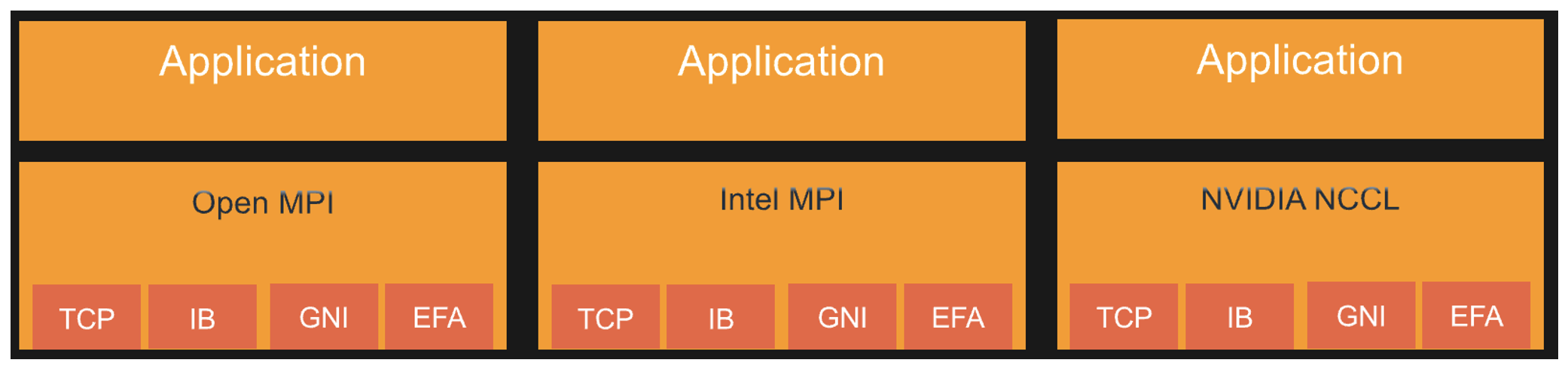Click the GNI block under Intel MPI
The image size is (1568, 372).
pos(842,316)
